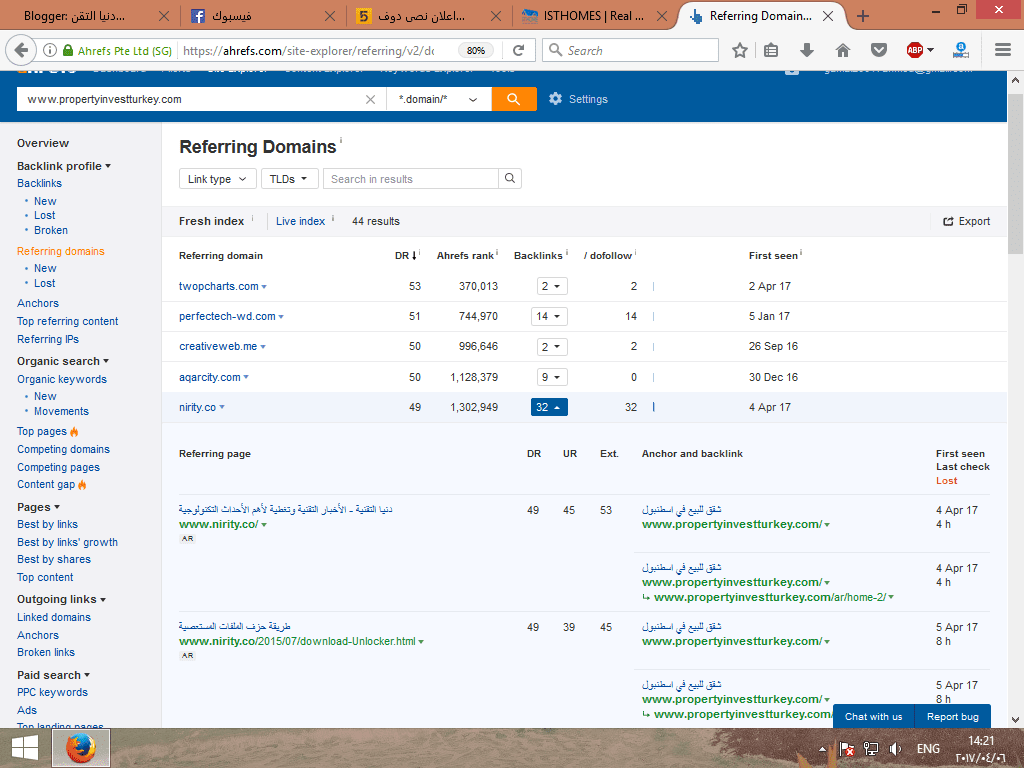Open Settings gear next to search
The width and height of the screenshot is (1024, 768).
[577, 99]
